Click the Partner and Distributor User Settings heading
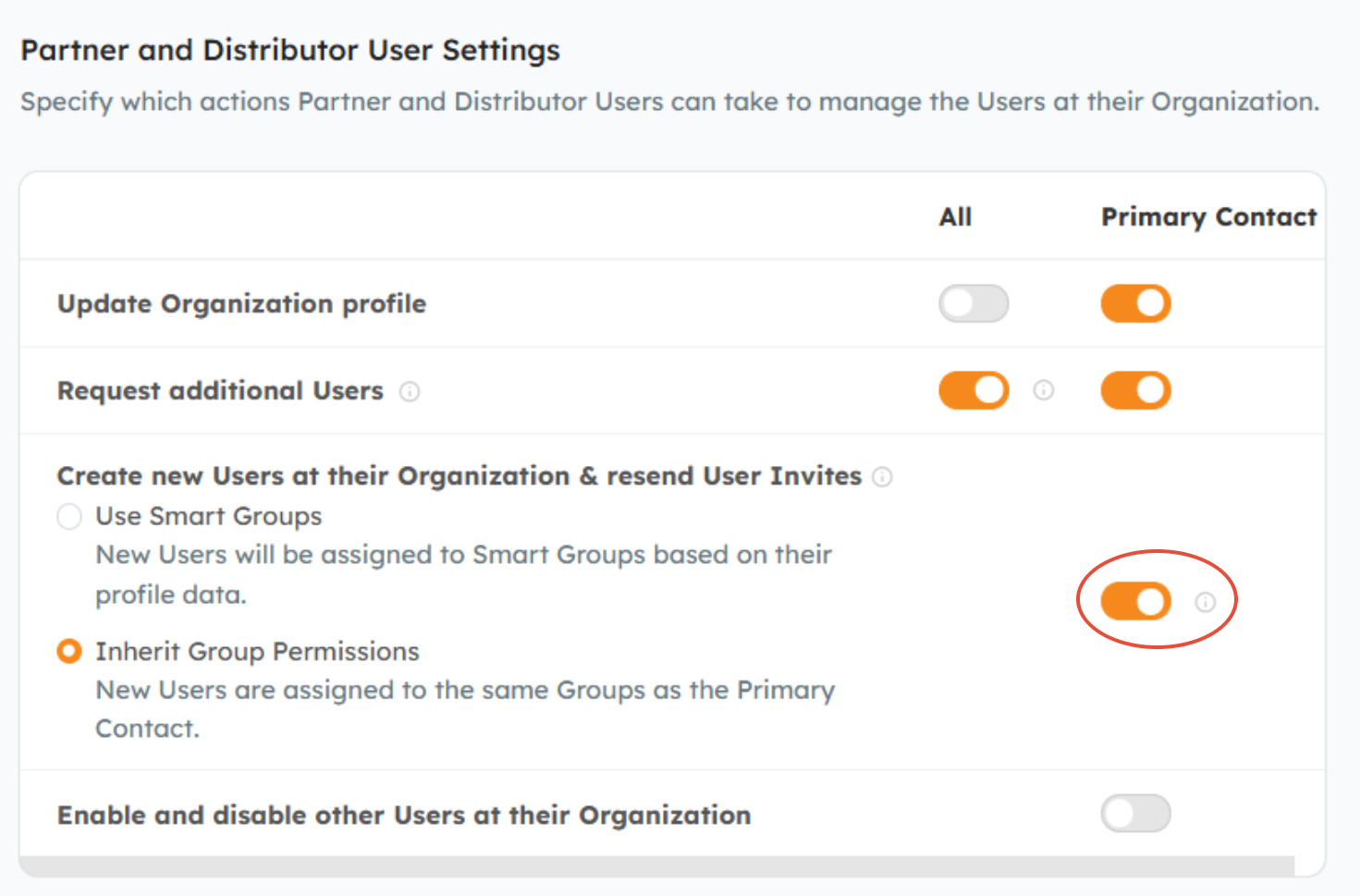The width and height of the screenshot is (1360, 896). pyautogui.click(x=290, y=50)
